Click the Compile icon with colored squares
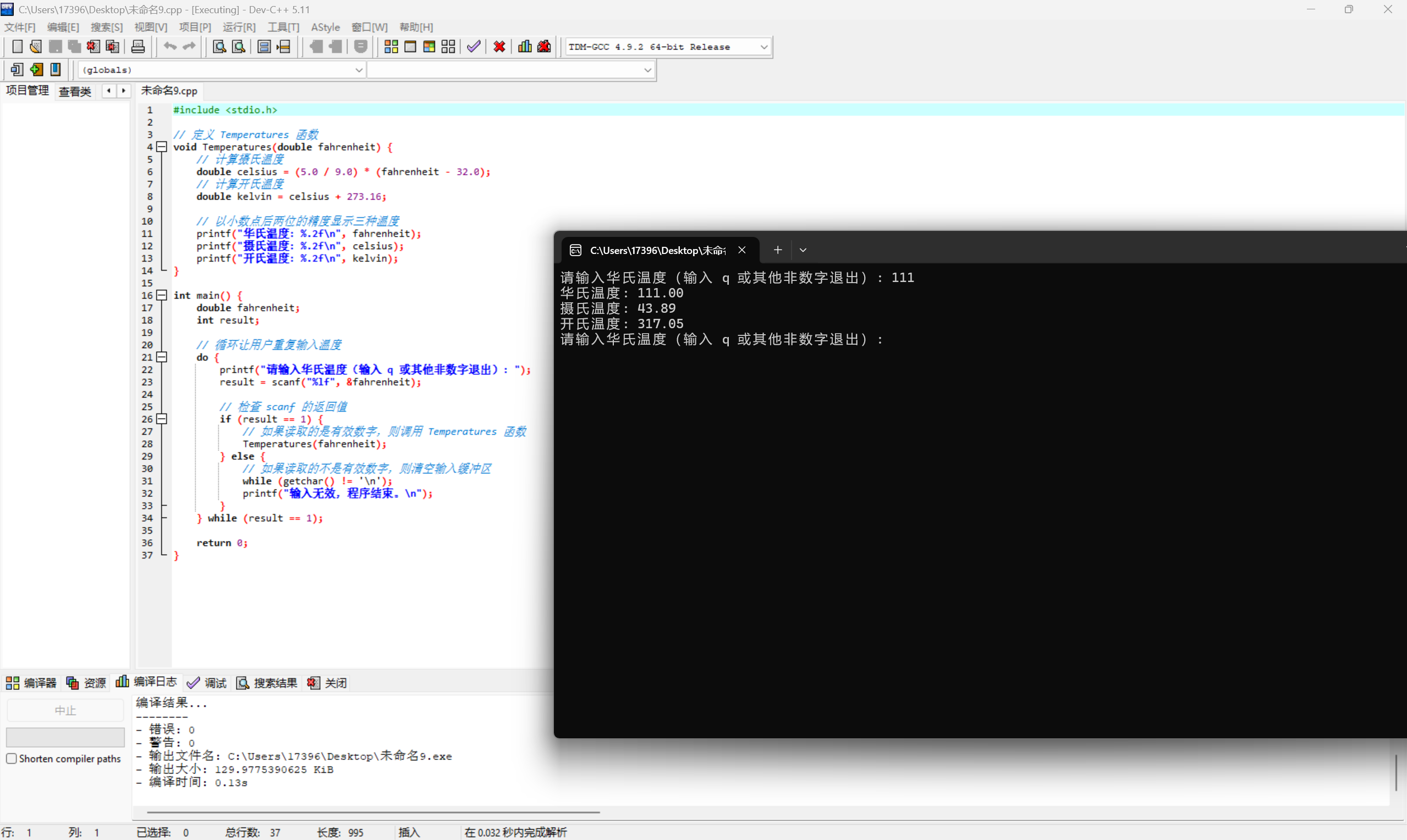Viewport: 1407px width, 840px height. [391, 46]
